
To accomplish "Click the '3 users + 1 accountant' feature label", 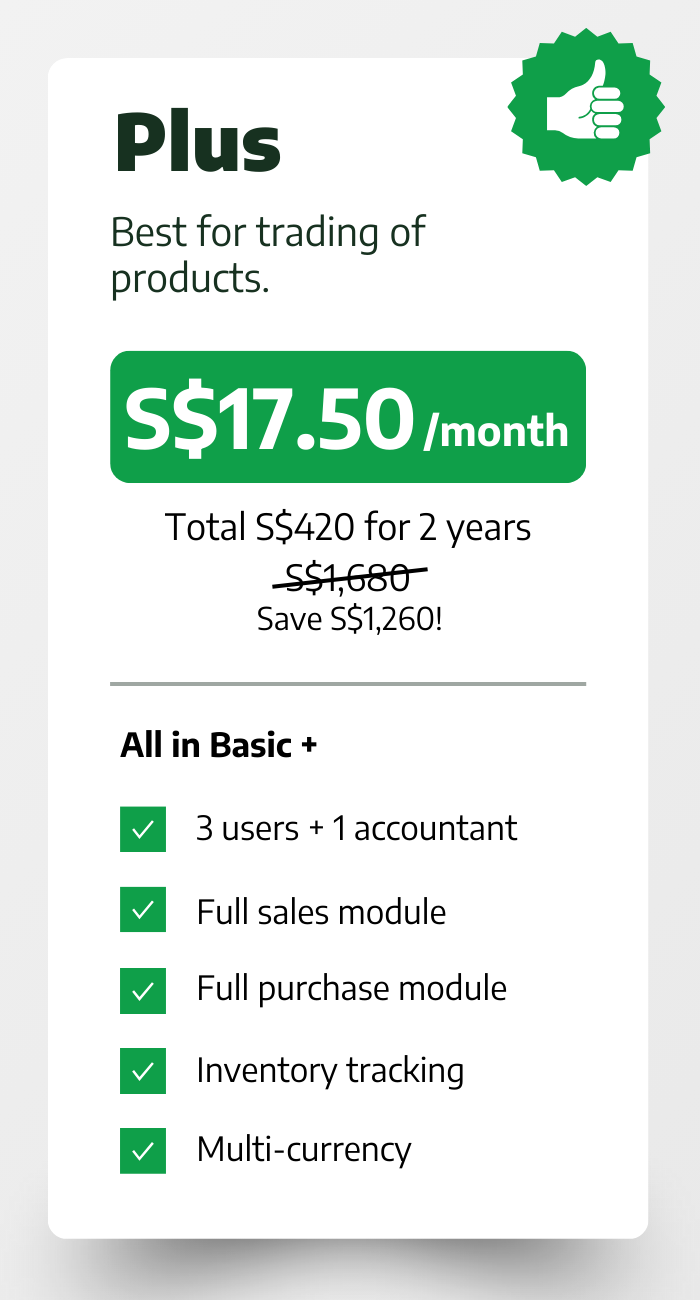I will (x=357, y=829).
